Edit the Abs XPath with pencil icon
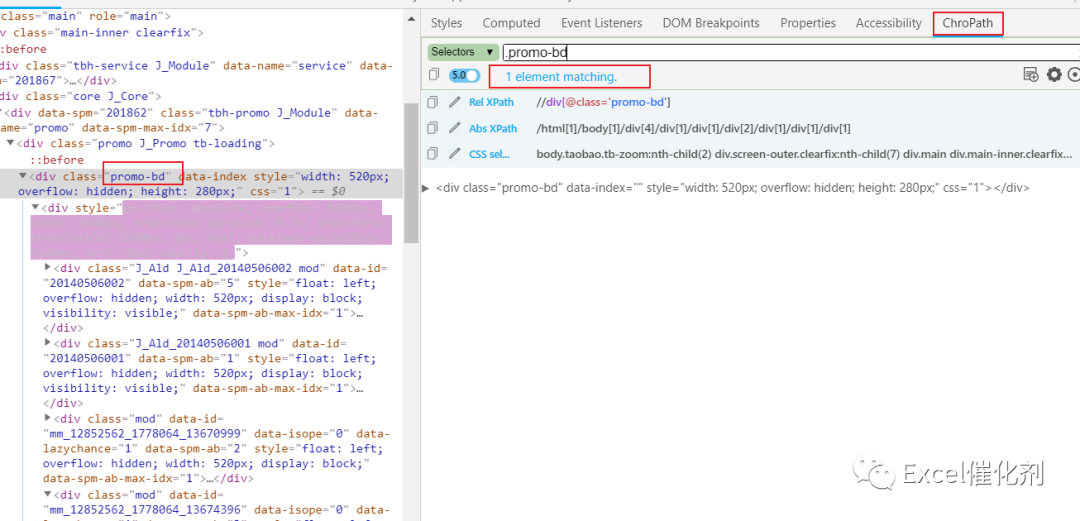 click(454, 128)
